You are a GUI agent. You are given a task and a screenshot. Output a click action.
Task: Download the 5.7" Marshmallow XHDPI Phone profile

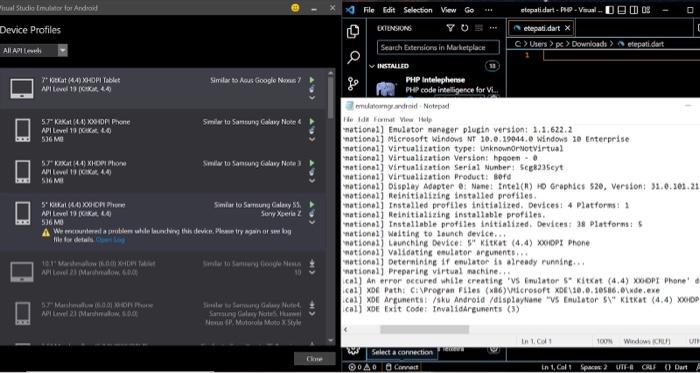(x=312, y=305)
